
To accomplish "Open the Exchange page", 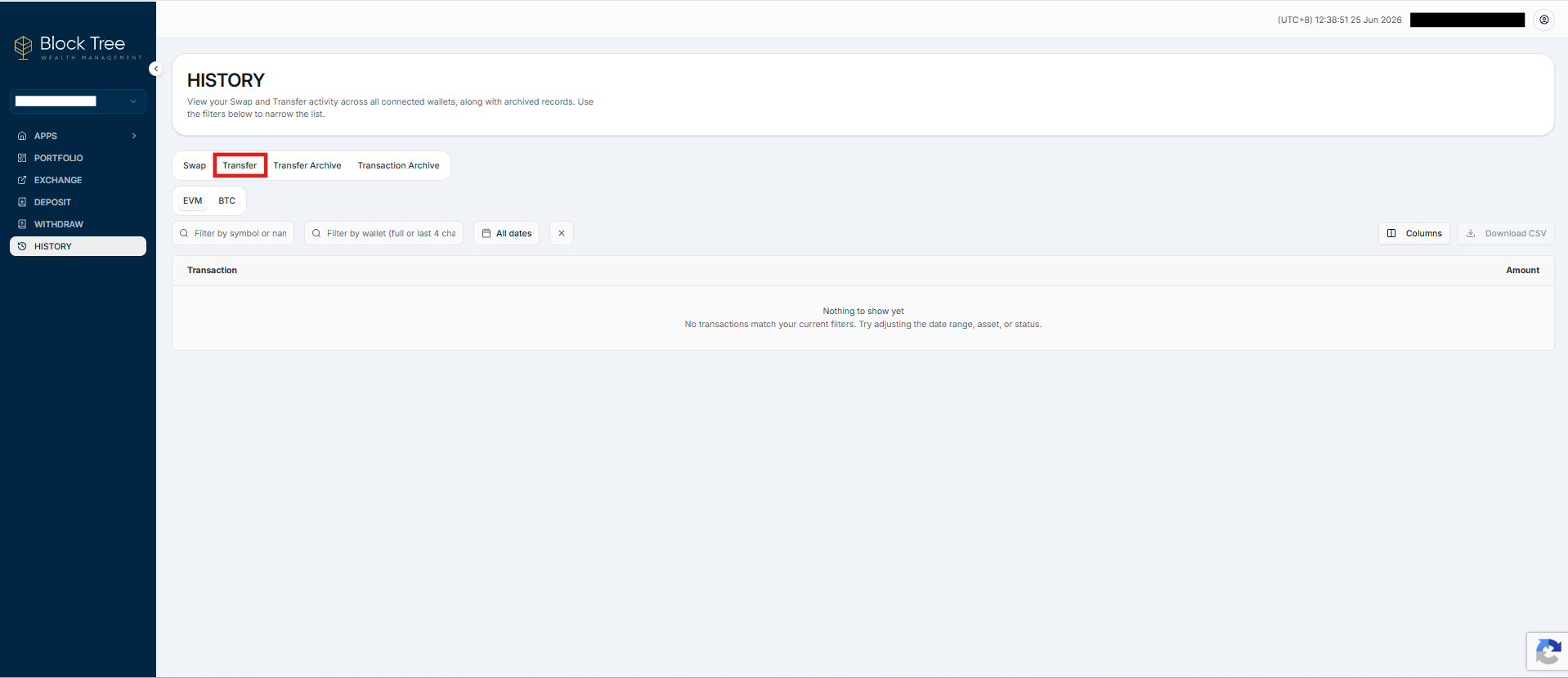I will click(x=78, y=180).
